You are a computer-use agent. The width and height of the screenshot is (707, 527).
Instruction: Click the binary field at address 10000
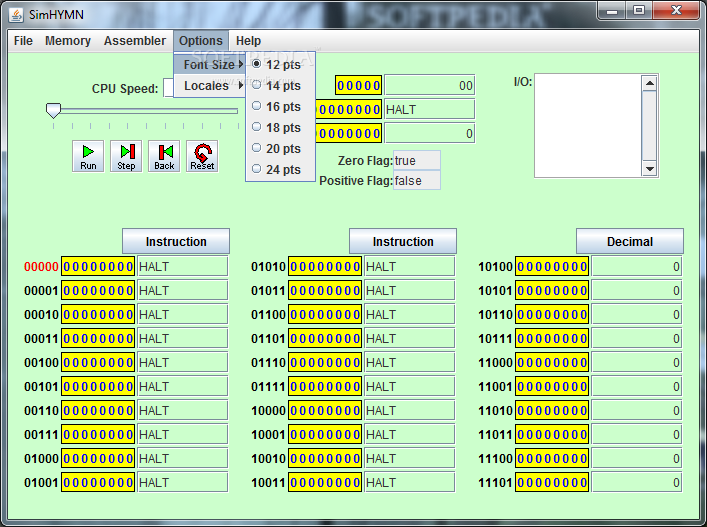325,410
